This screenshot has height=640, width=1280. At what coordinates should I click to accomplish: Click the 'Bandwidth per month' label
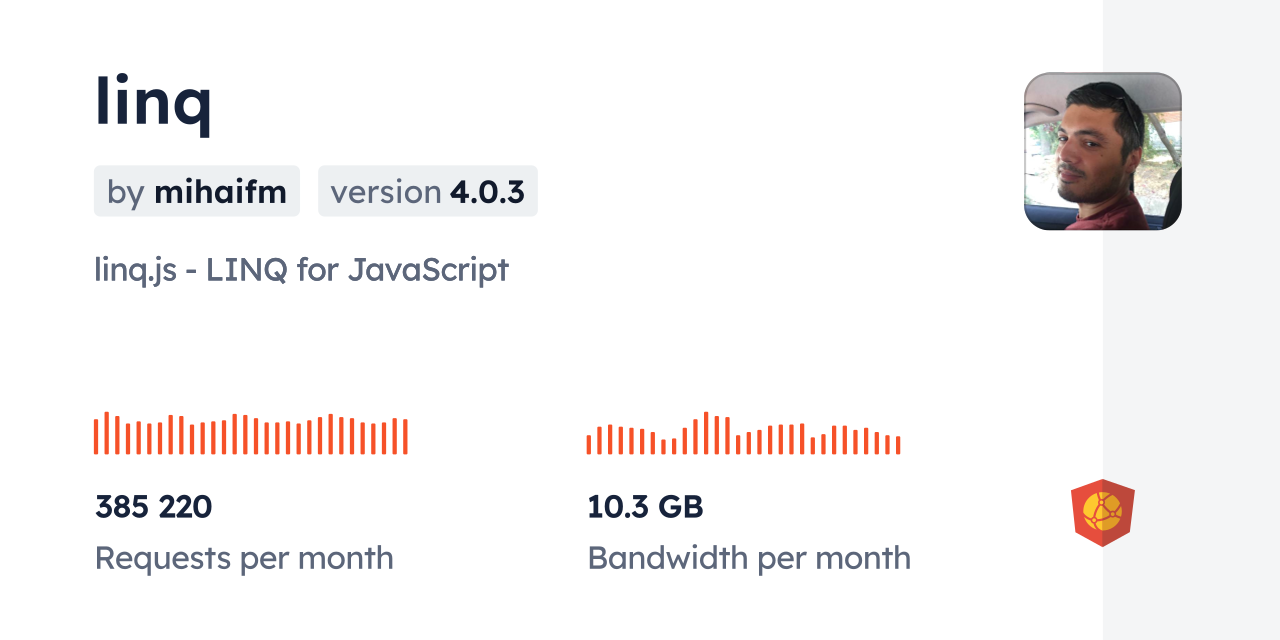749,558
